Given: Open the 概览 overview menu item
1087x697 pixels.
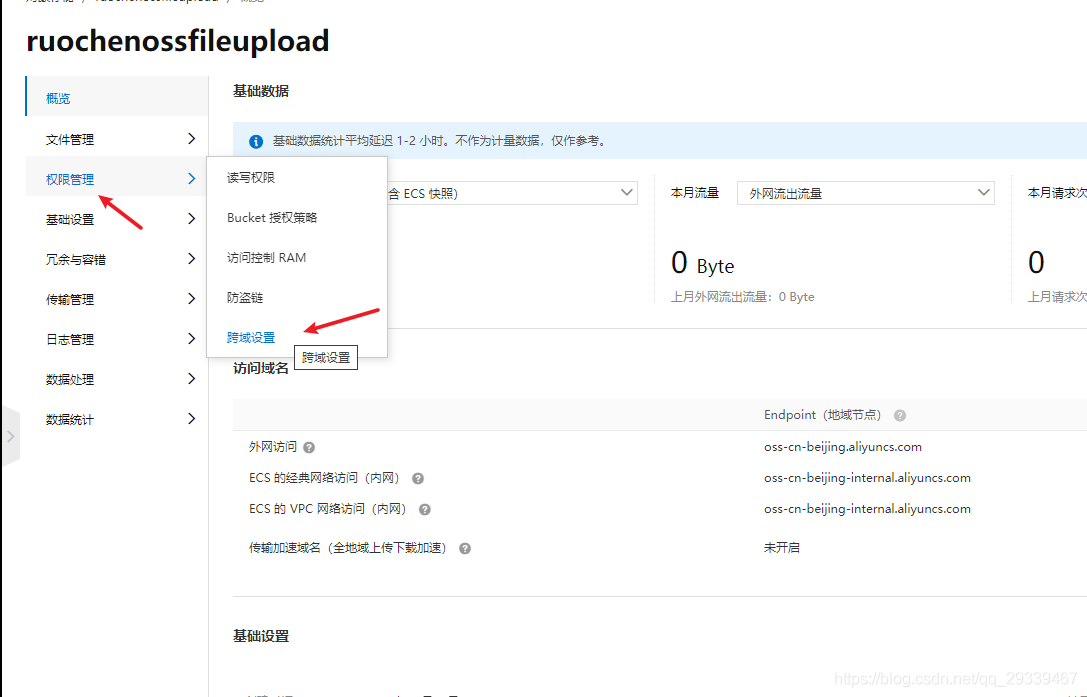Looking at the screenshot, I should 116,98.
